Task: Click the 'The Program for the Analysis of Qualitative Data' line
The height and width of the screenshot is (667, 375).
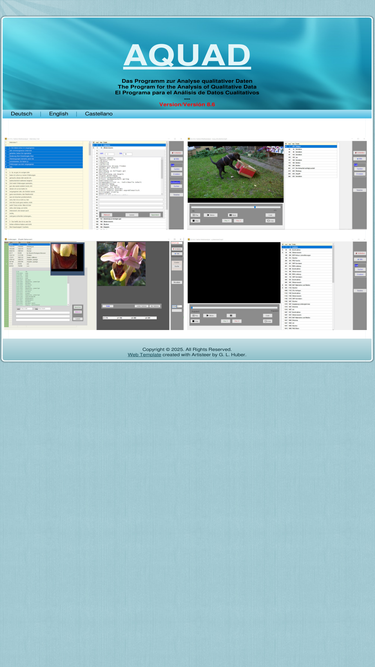Action: (x=187, y=87)
